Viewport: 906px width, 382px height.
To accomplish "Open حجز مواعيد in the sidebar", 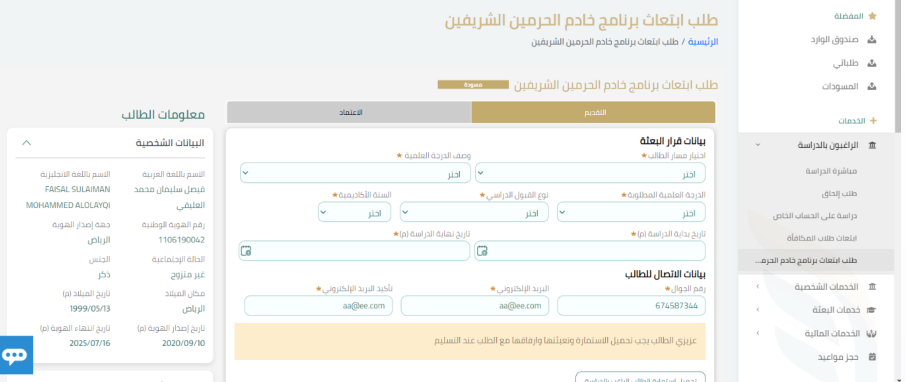I will point(838,357).
